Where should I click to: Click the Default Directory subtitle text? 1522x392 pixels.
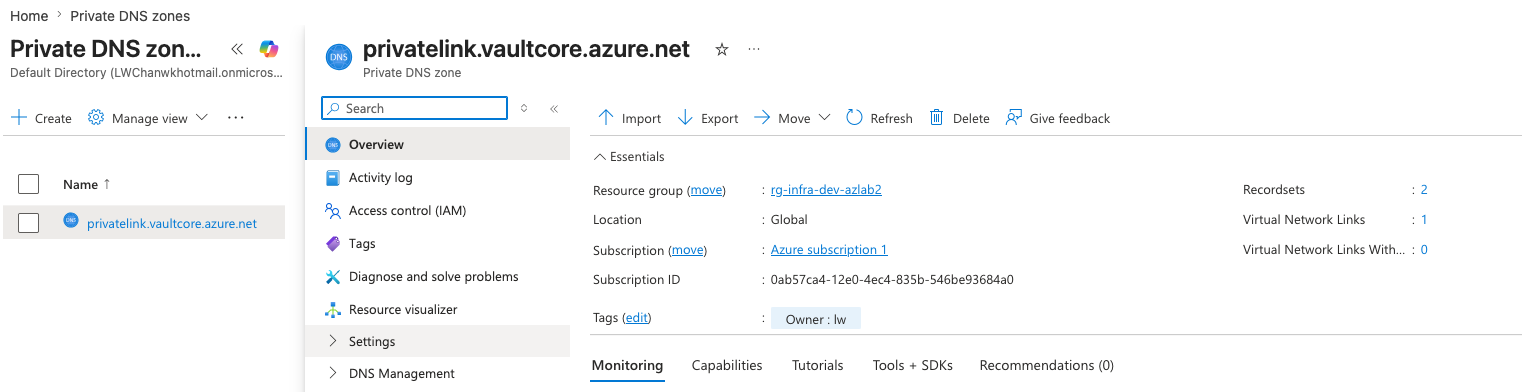147,73
